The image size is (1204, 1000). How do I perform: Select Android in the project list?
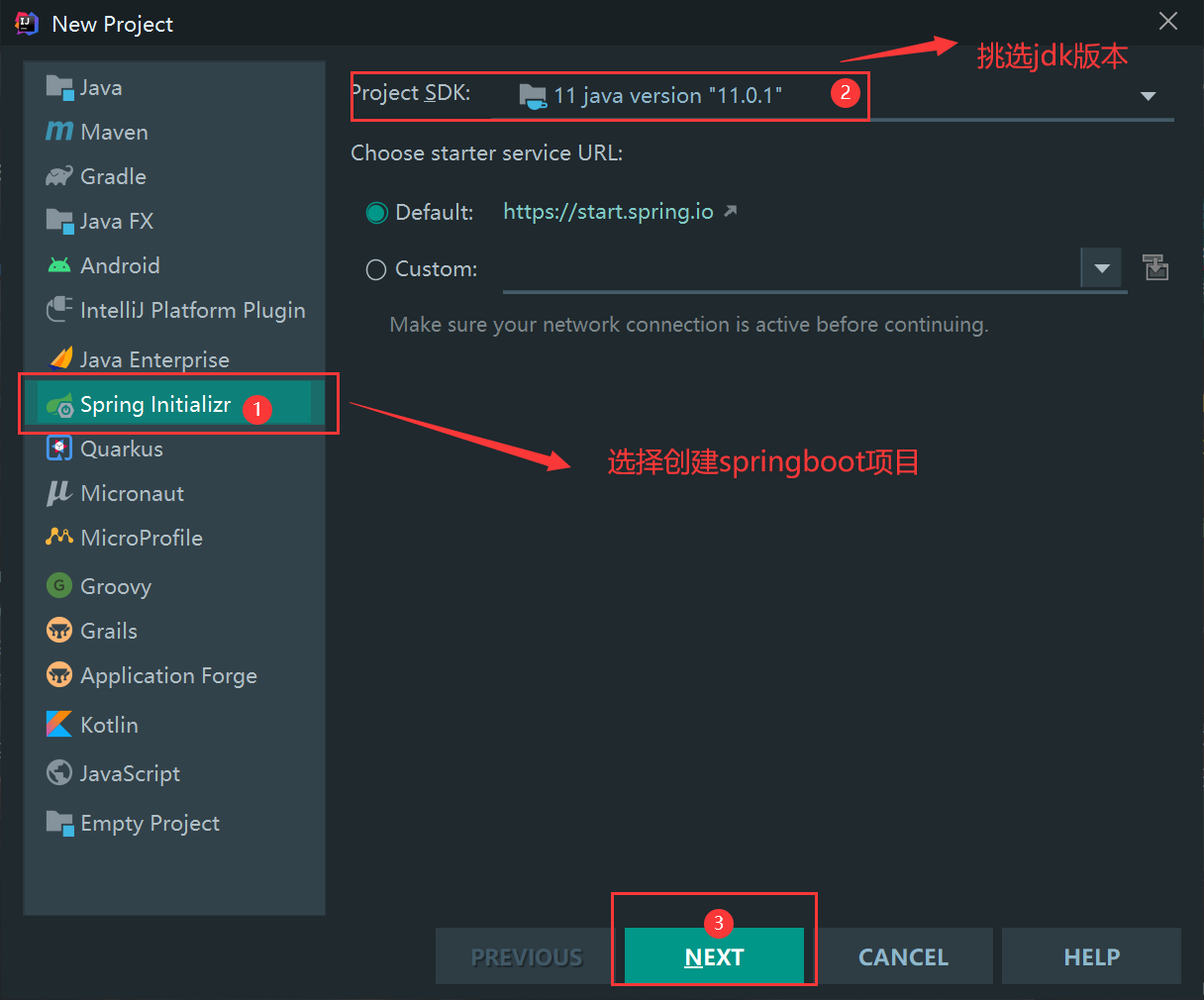(120, 265)
